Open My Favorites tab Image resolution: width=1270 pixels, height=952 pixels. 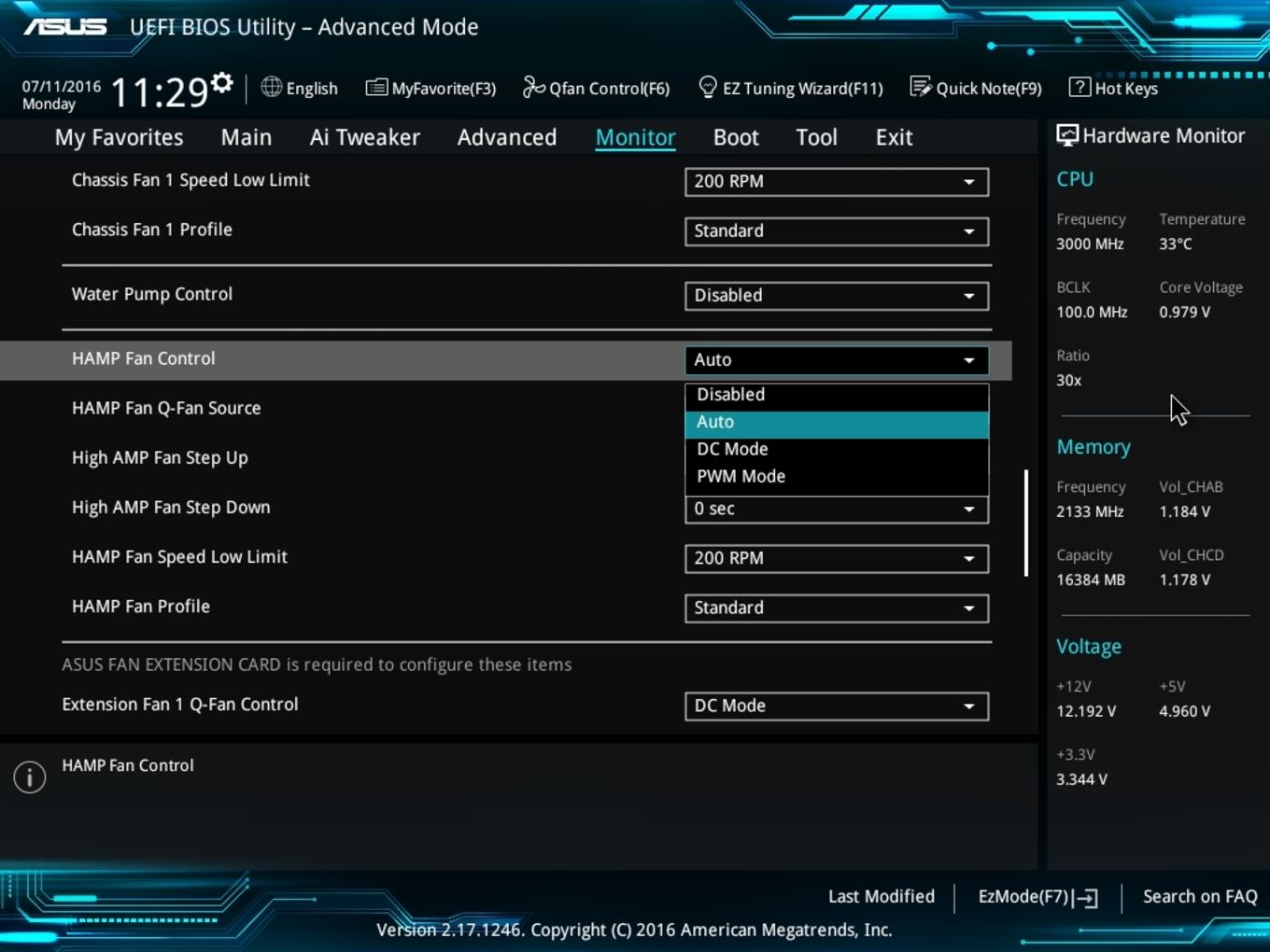coord(119,137)
